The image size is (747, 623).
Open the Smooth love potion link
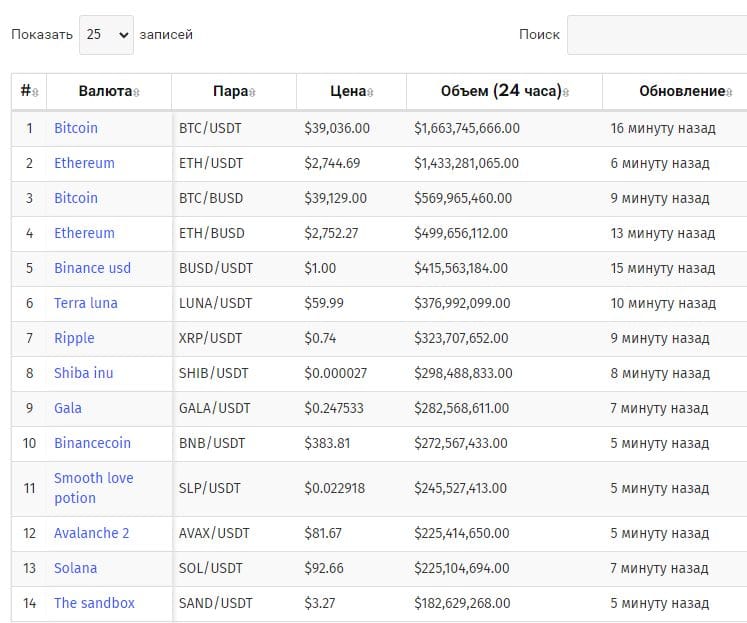click(x=94, y=488)
